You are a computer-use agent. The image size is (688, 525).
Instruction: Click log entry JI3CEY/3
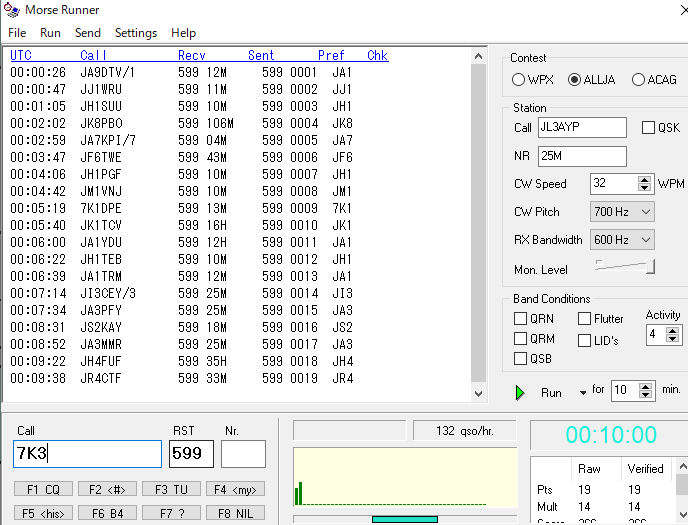108,293
